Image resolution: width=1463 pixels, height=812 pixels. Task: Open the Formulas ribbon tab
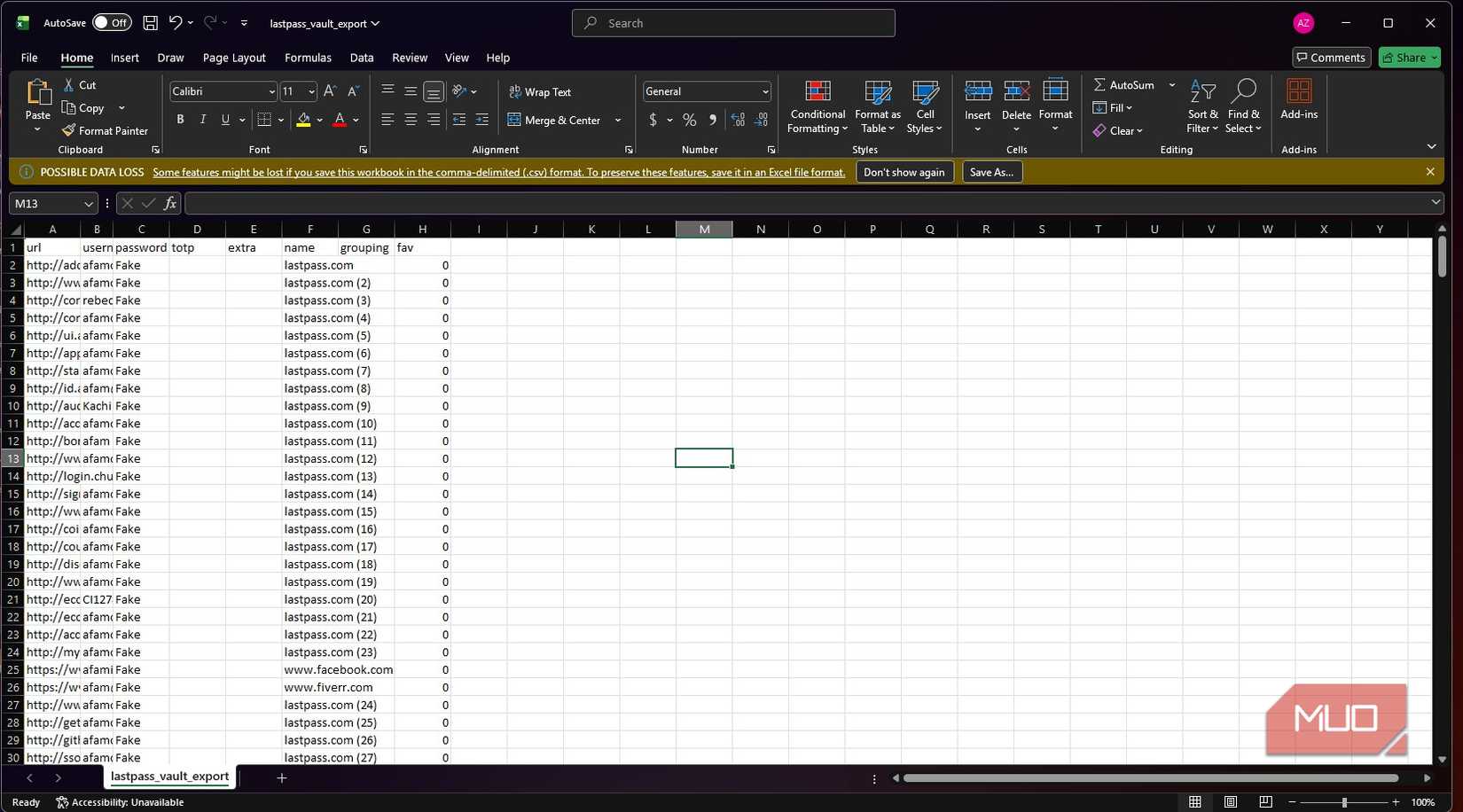[x=308, y=58]
